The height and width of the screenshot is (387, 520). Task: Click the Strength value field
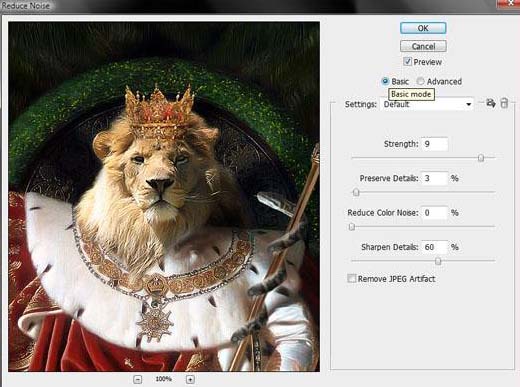tap(434, 144)
